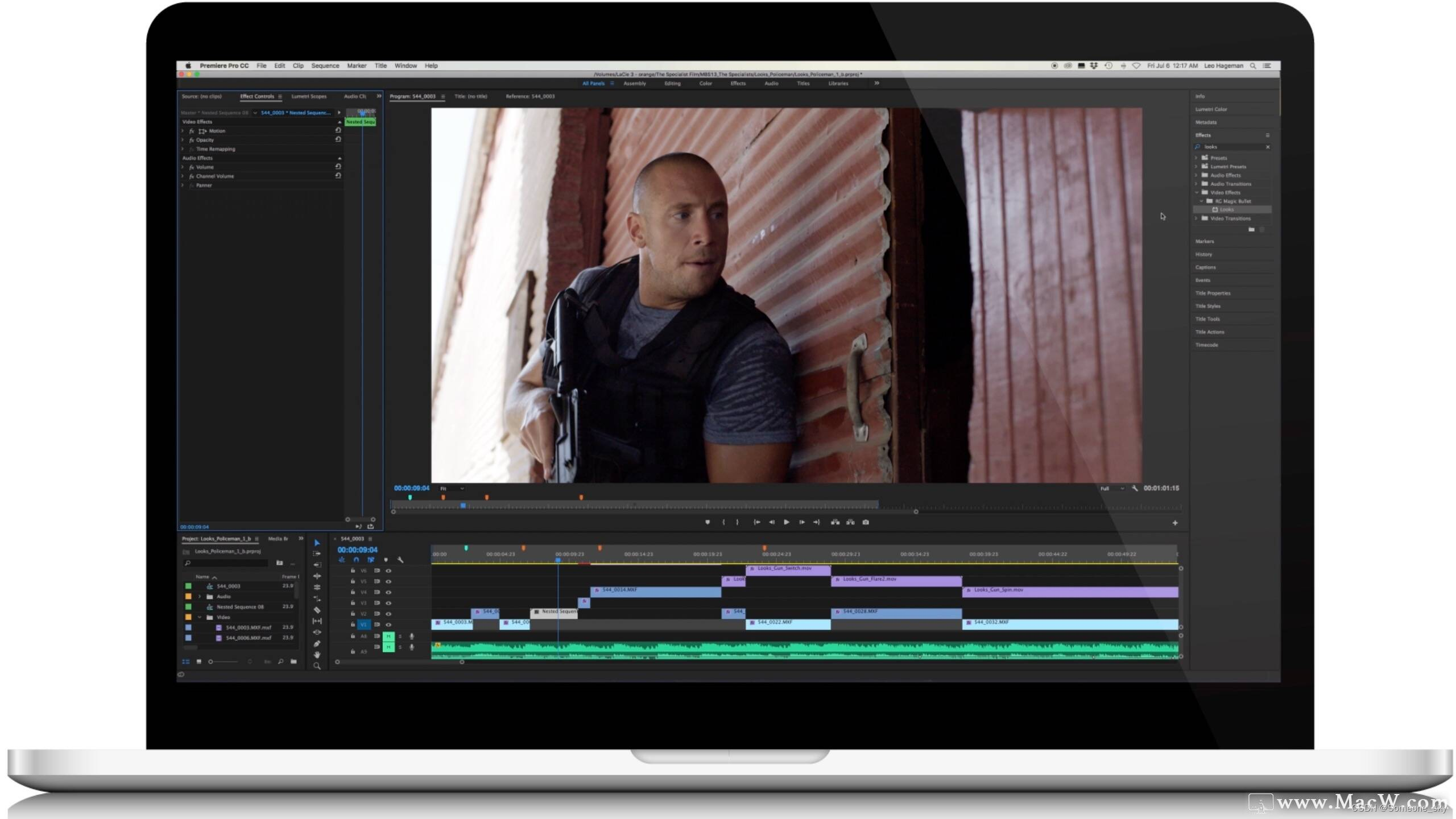Select the Razor tool in the tools panel

click(x=317, y=610)
